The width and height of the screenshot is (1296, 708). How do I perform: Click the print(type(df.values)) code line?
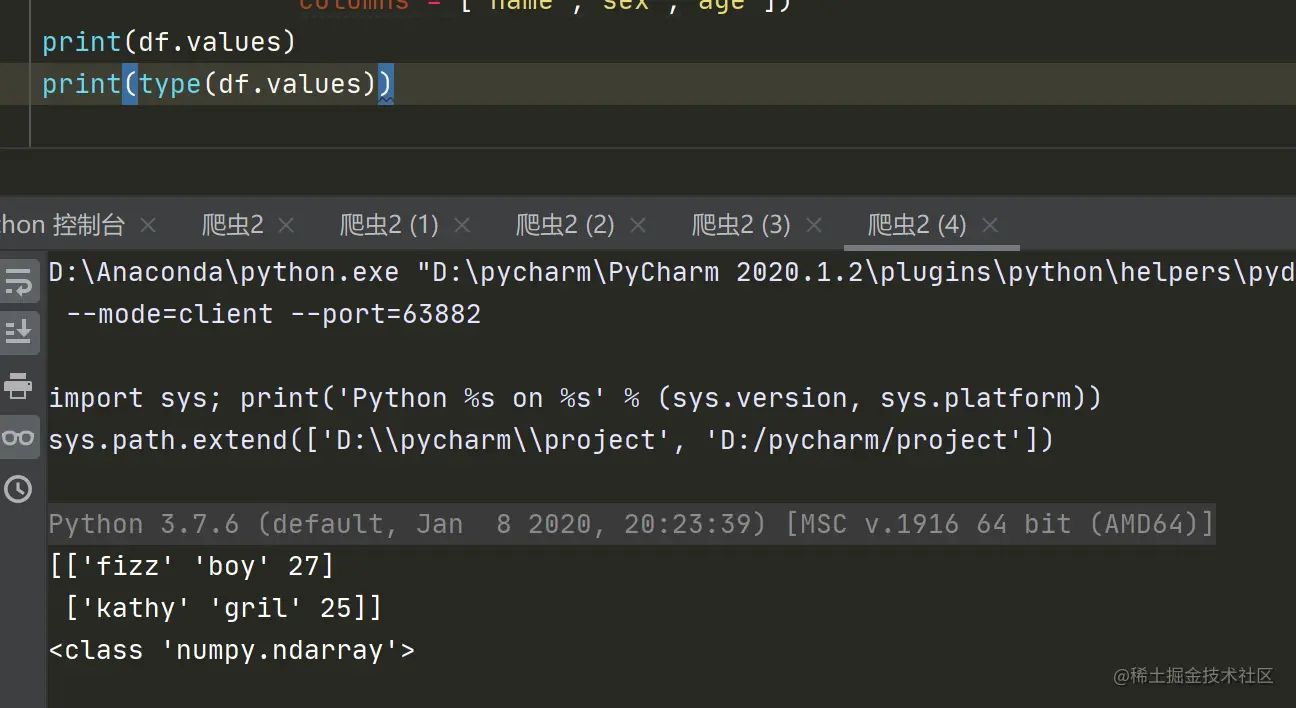point(218,84)
